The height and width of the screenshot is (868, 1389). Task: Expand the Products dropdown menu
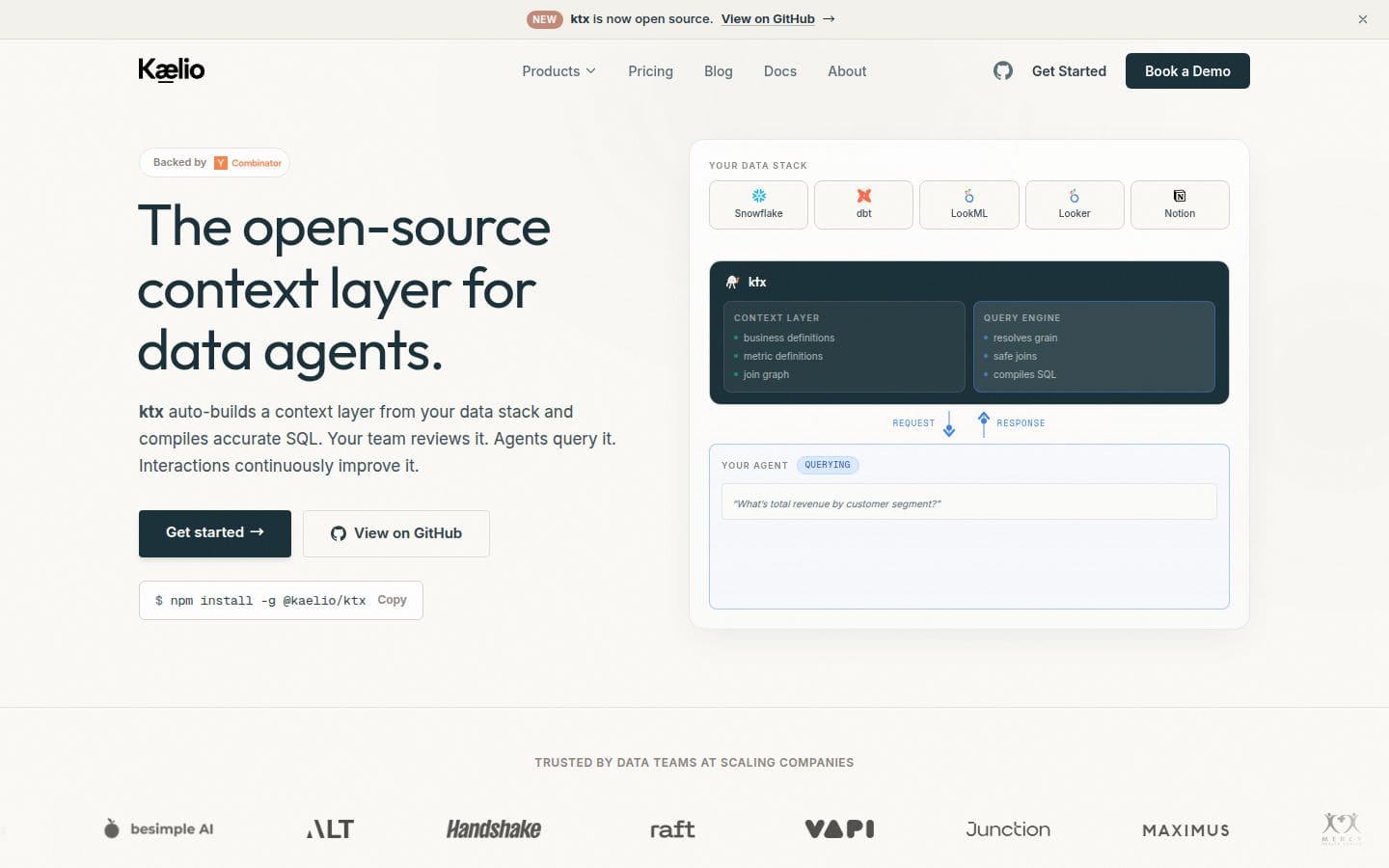(558, 71)
